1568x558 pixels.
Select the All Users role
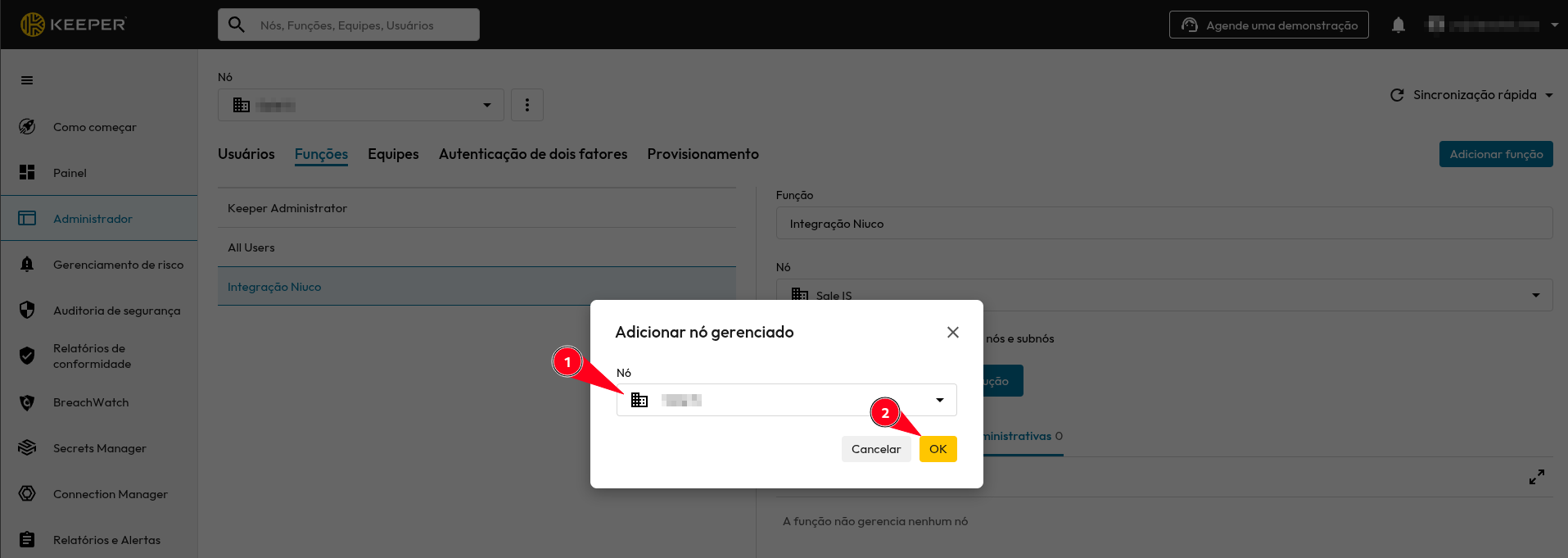tap(477, 247)
